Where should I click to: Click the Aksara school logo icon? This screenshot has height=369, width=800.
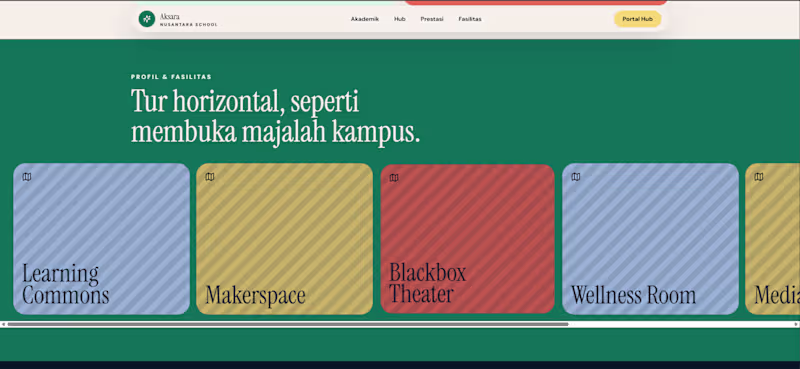[x=147, y=19]
